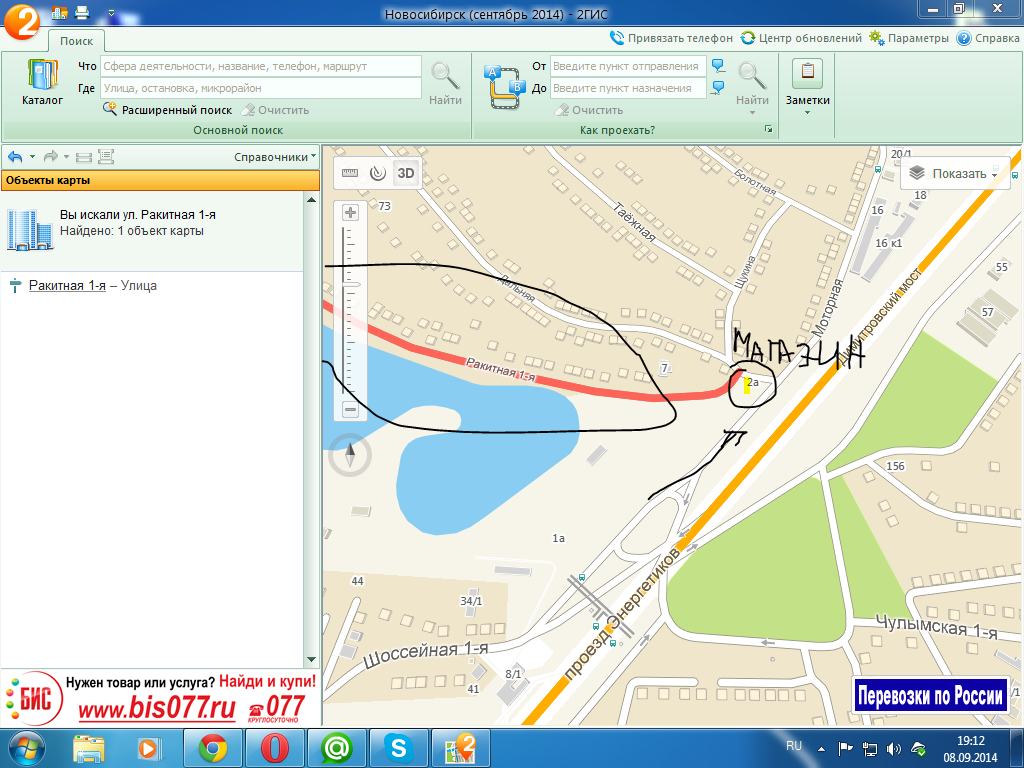
Task: Toggle the 3D map view
Action: [406, 172]
